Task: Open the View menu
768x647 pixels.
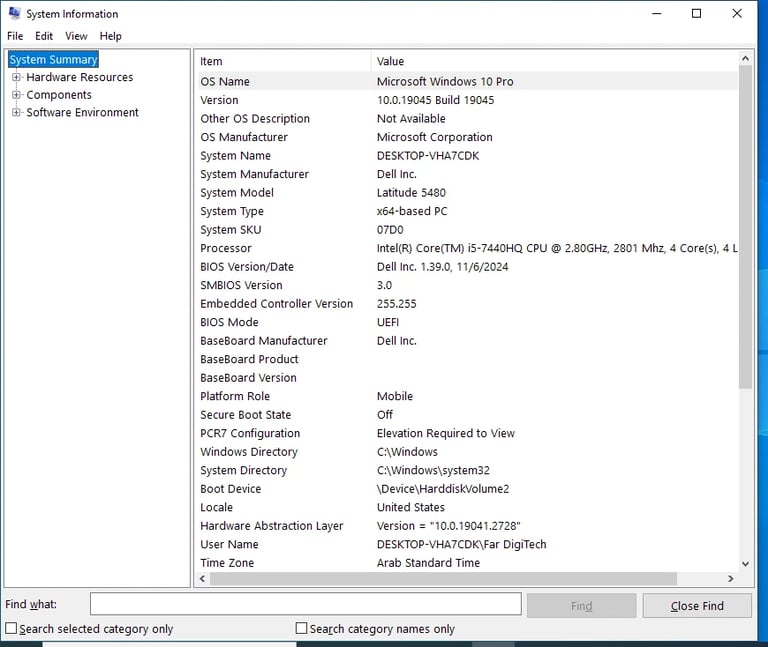Action: click(x=76, y=36)
